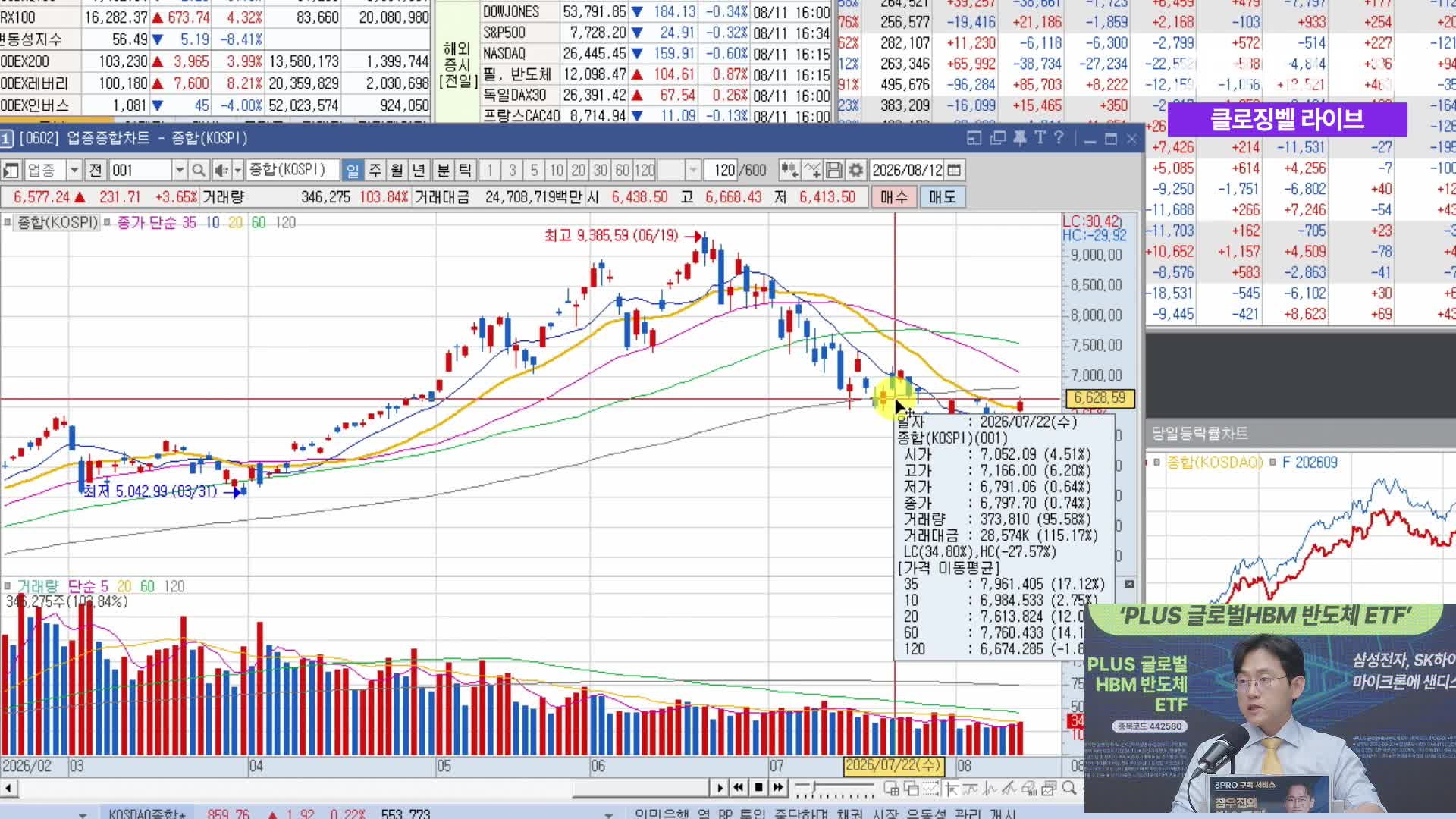Click the red 매수 buy button

click(x=894, y=197)
